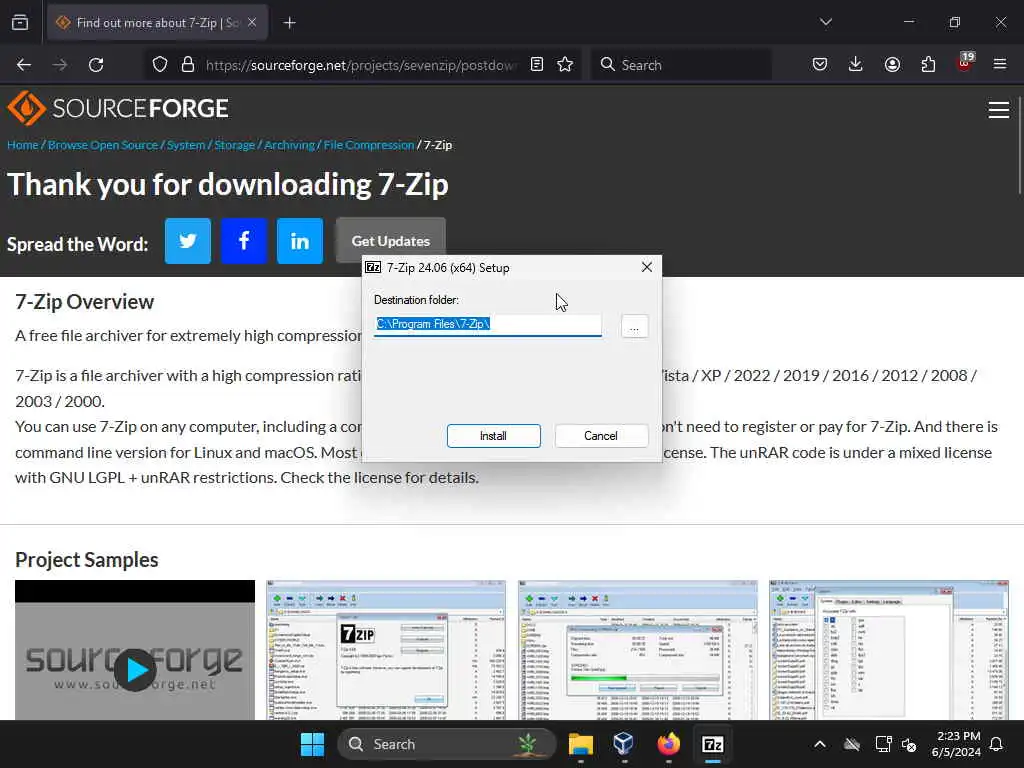
Task: Click the muted volume tray icon
Action: point(909,744)
